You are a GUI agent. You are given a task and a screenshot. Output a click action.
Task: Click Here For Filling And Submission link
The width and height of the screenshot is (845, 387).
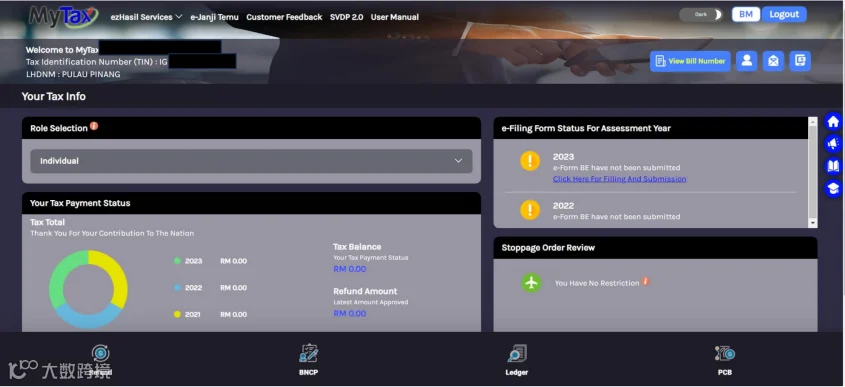pos(620,179)
